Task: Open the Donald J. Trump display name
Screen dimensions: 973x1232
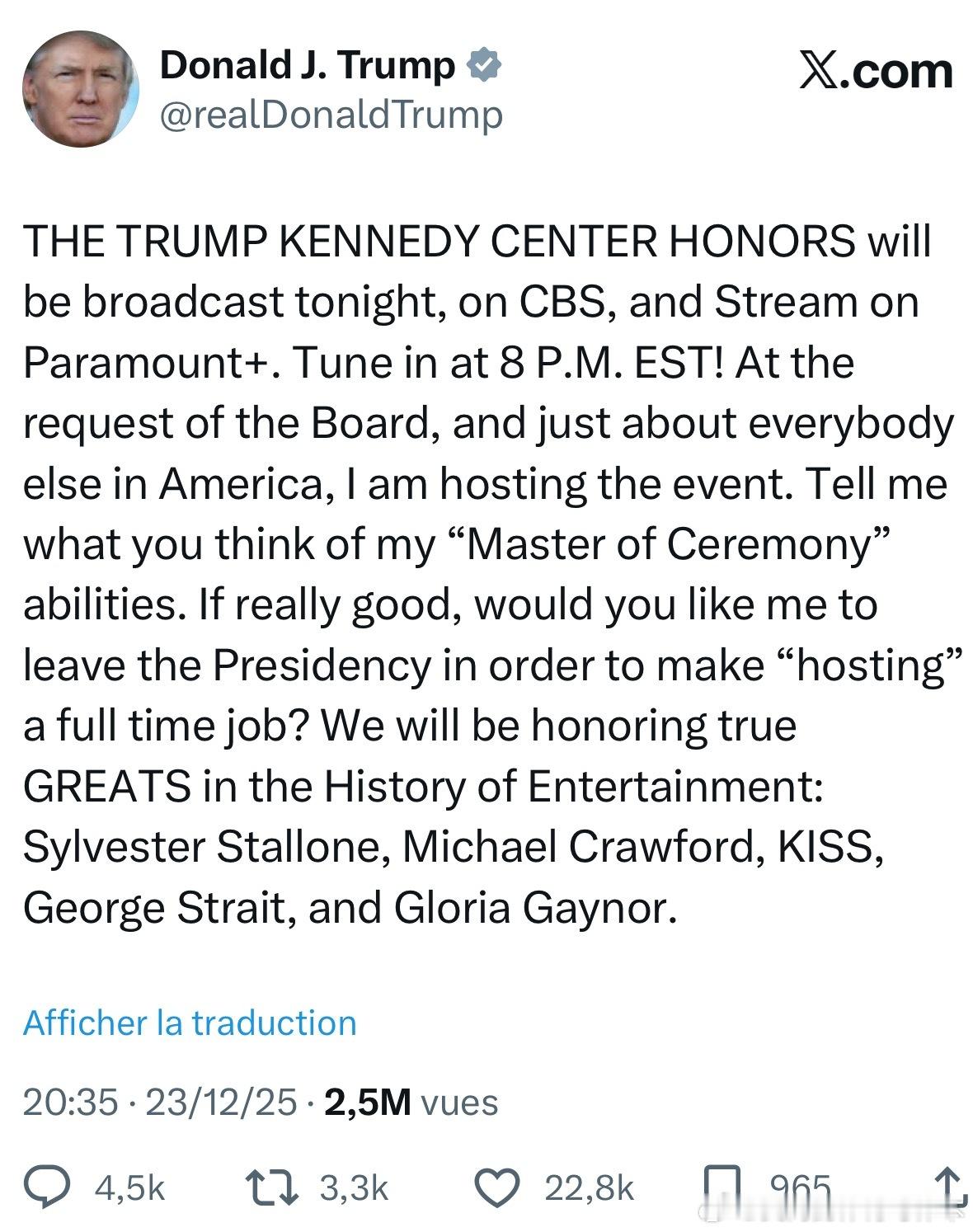Action: (307, 65)
